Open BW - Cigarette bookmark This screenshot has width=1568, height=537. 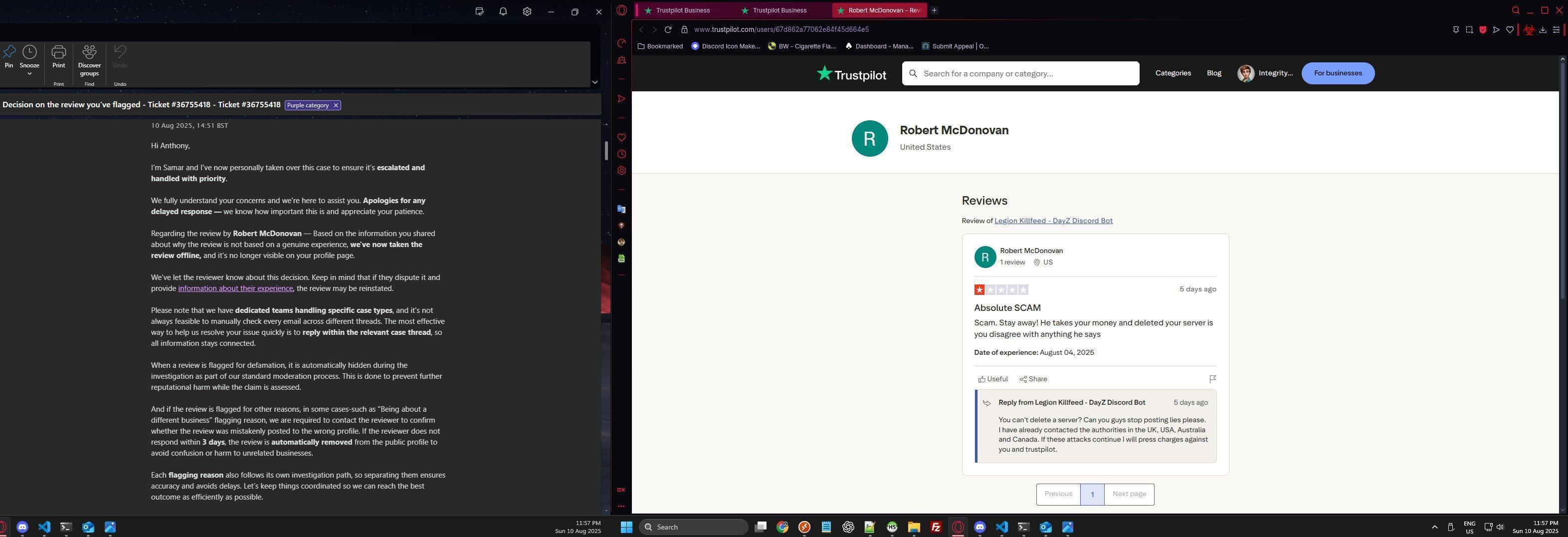(801, 46)
